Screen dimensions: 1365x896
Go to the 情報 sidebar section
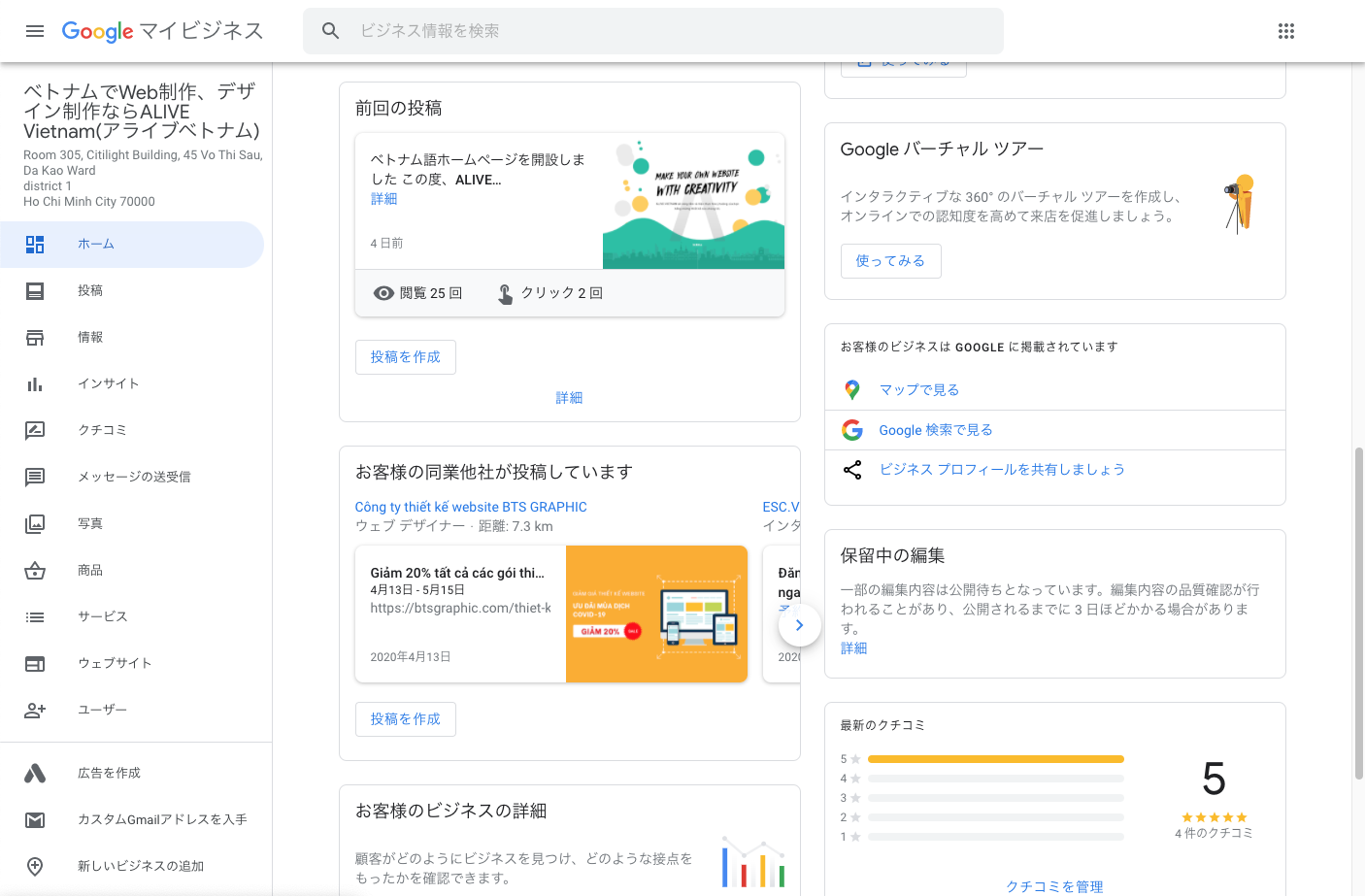[x=90, y=338]
